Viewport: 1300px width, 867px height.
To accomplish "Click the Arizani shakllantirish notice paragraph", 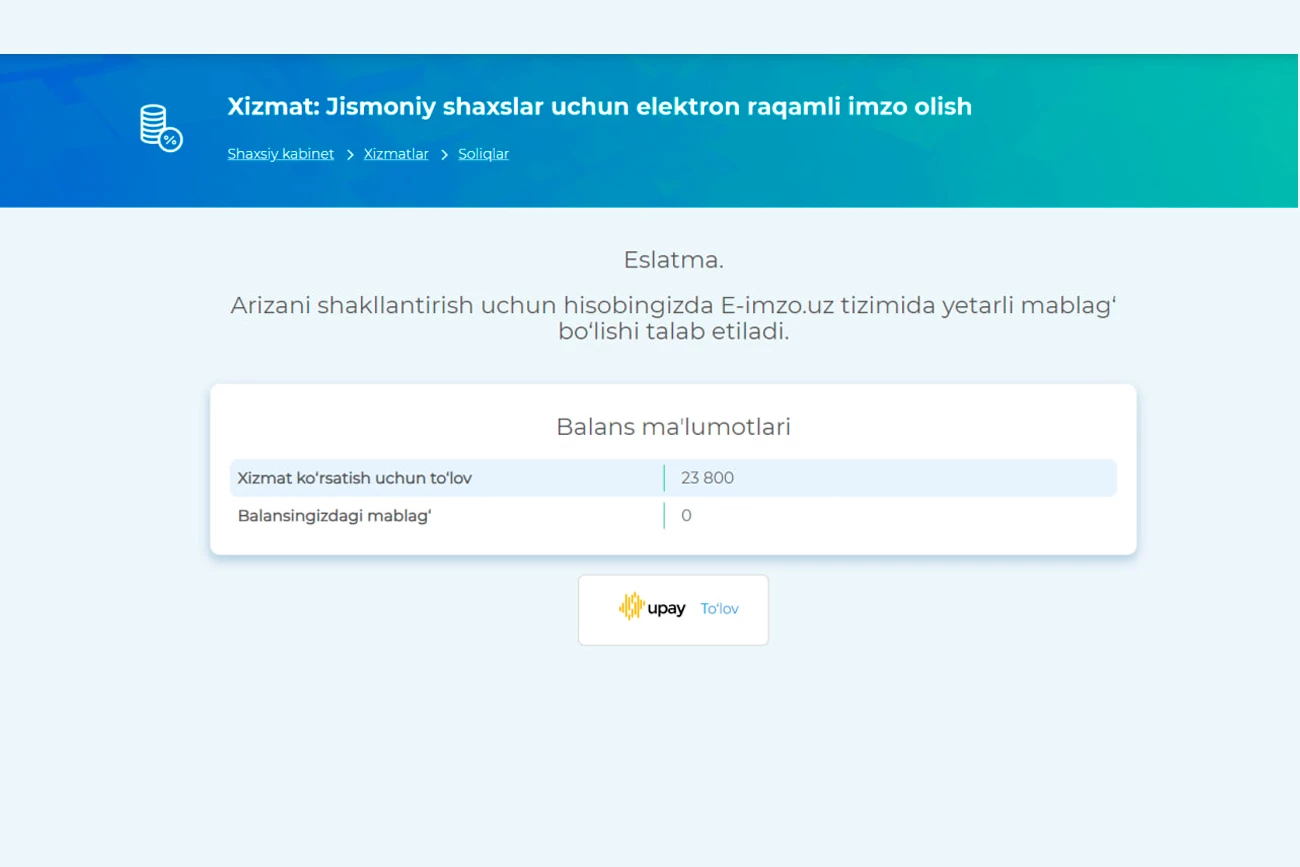I will tap(673, 318).
